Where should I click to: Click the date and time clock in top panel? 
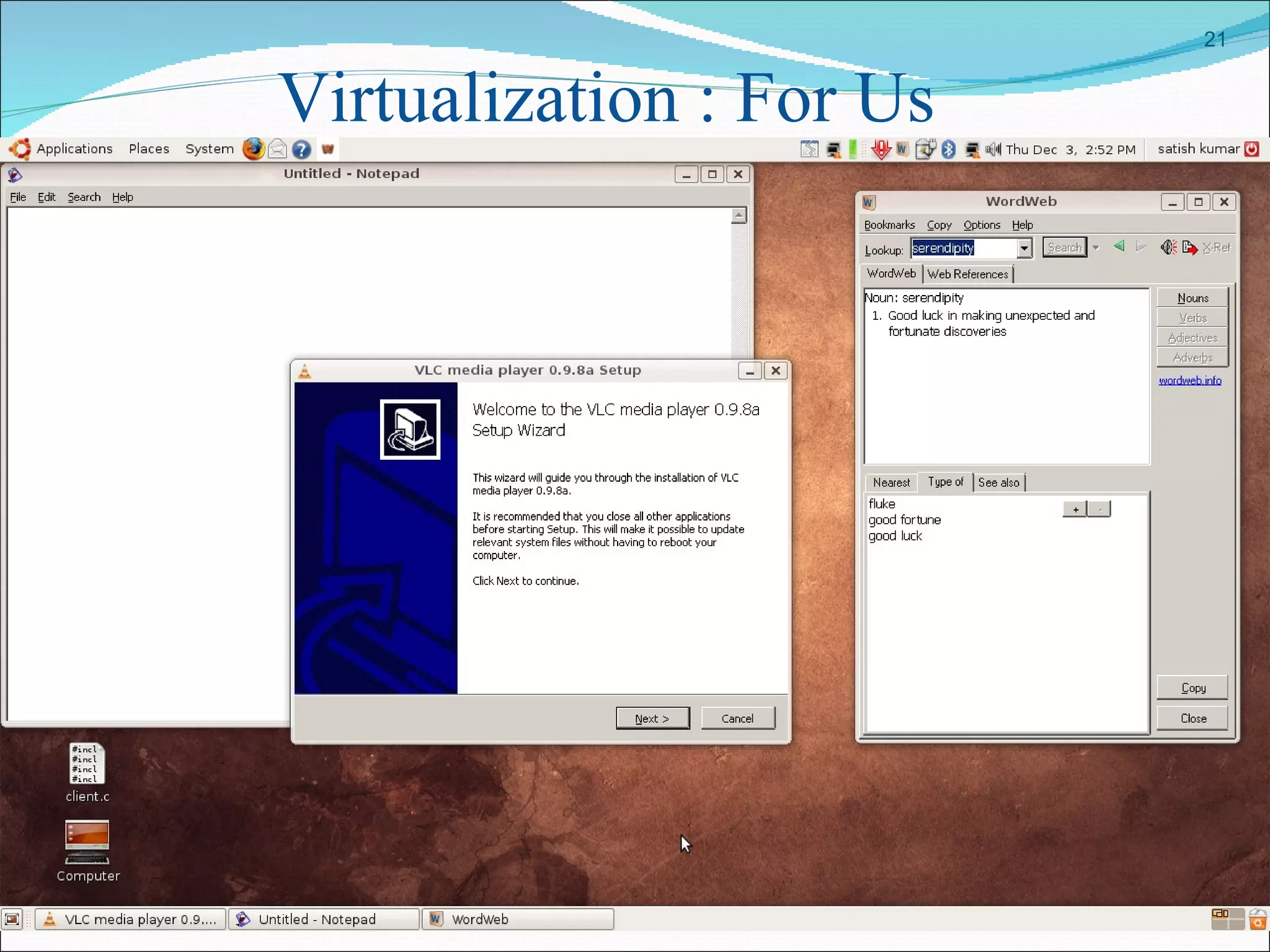click(1071, 149)
